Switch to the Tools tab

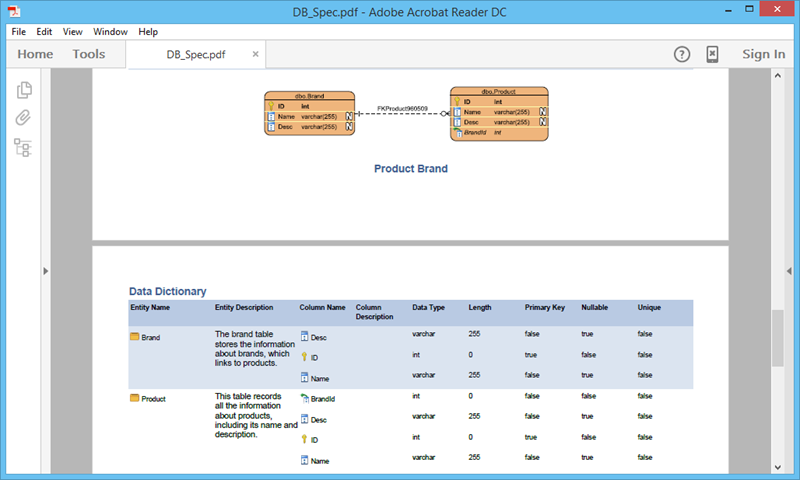pyautogui.click(x=89, y=54)
